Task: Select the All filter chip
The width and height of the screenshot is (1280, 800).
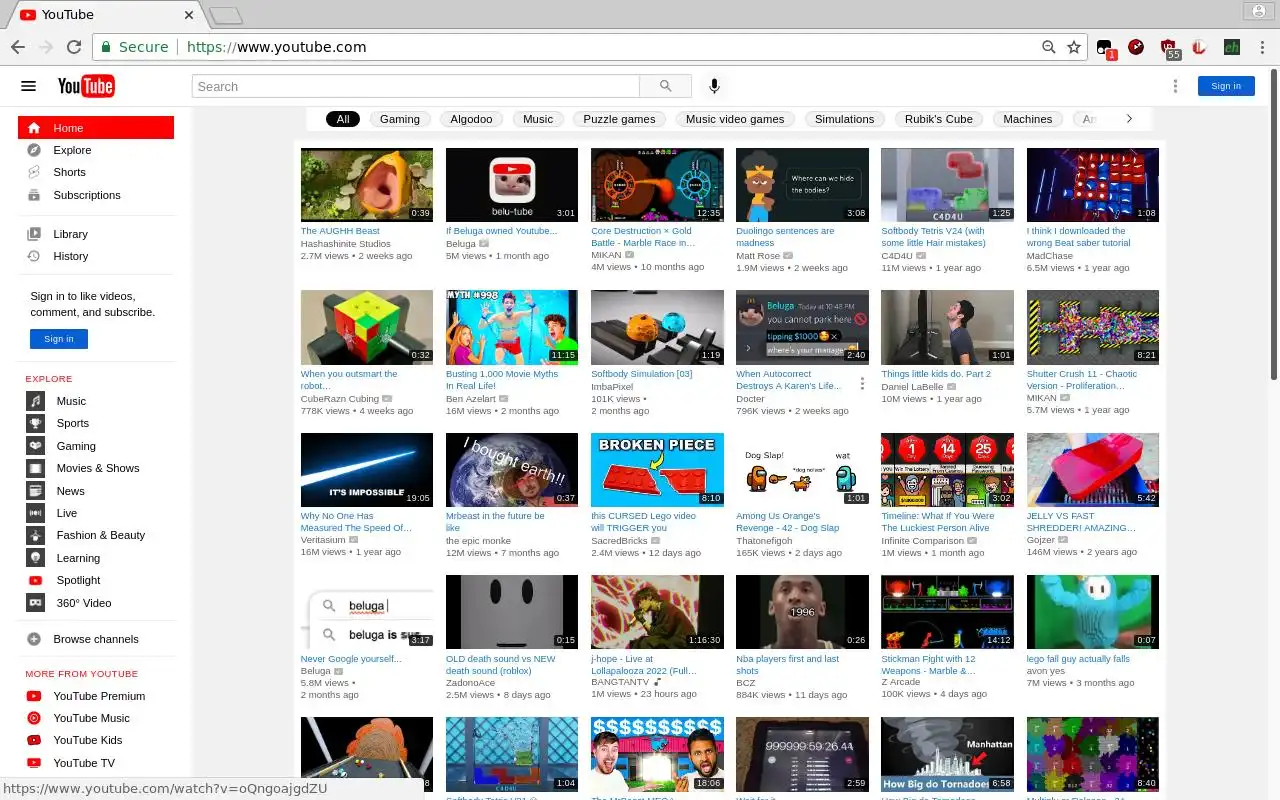Action: 343,119
